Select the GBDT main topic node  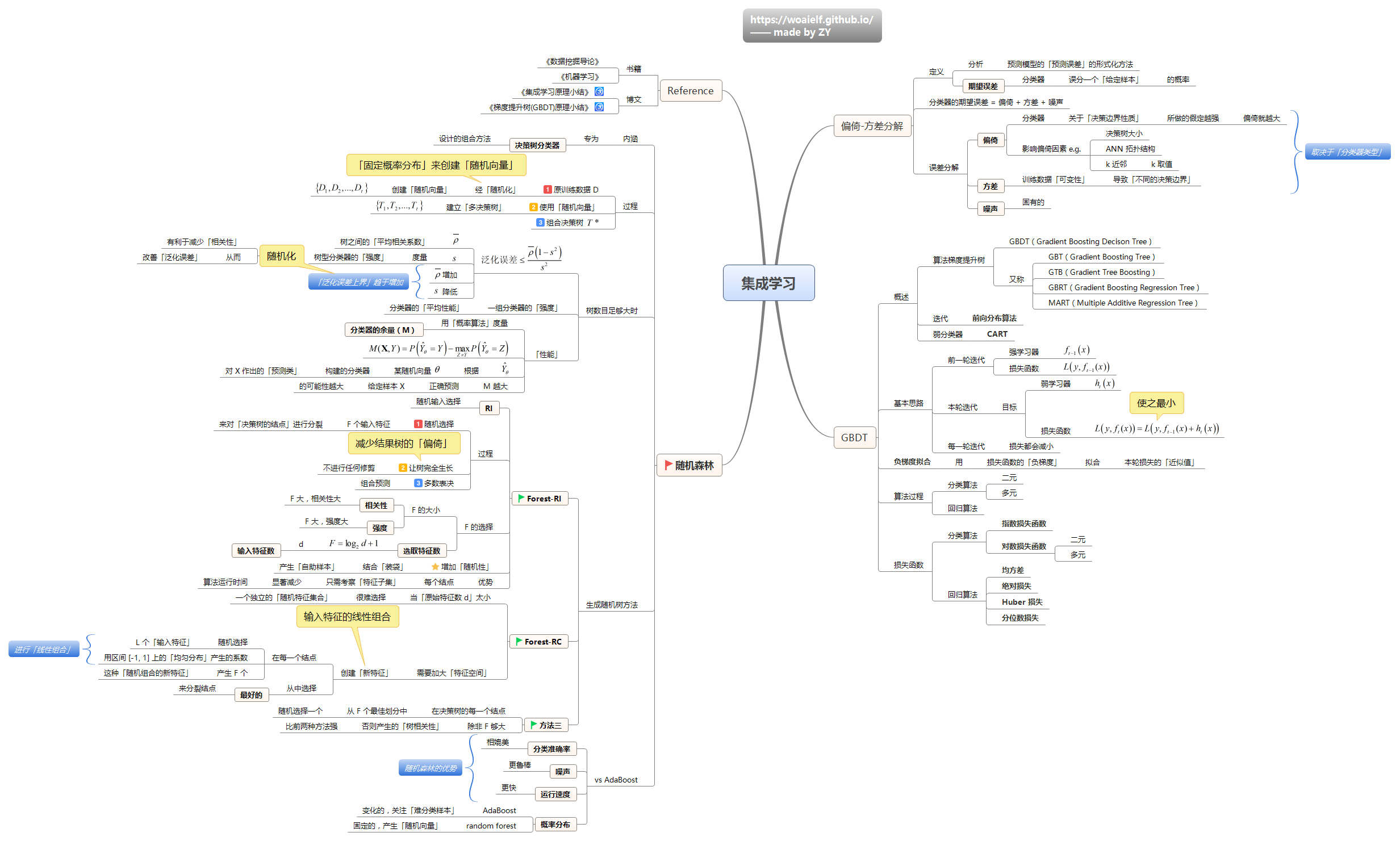click(x=854, y=438)
